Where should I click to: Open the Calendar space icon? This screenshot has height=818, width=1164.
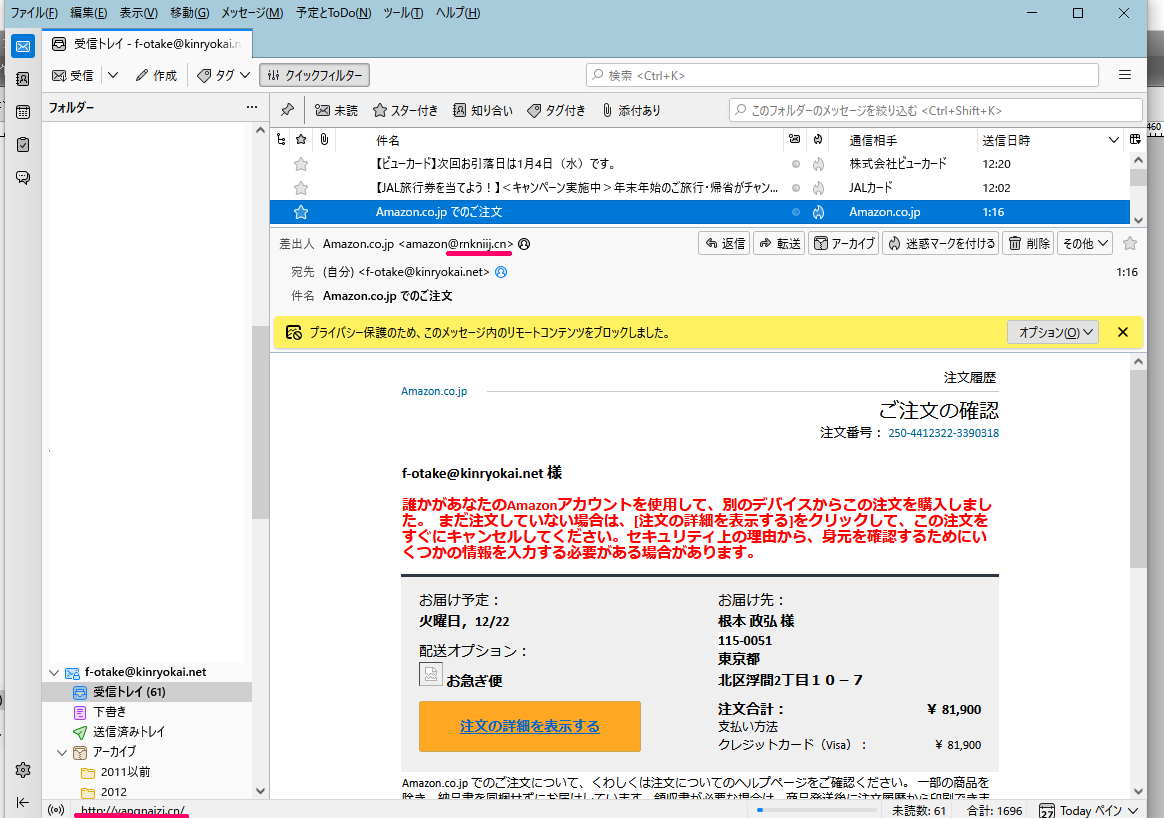(23, 112)
